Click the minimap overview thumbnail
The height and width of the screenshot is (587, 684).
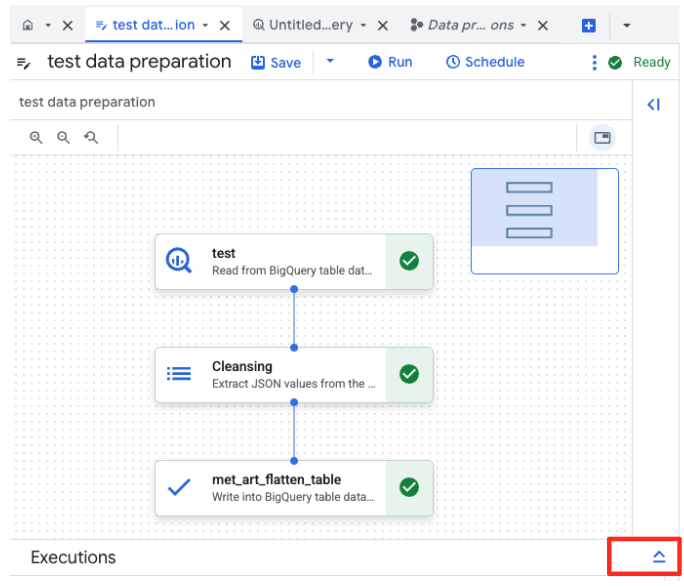pos(544,220)
